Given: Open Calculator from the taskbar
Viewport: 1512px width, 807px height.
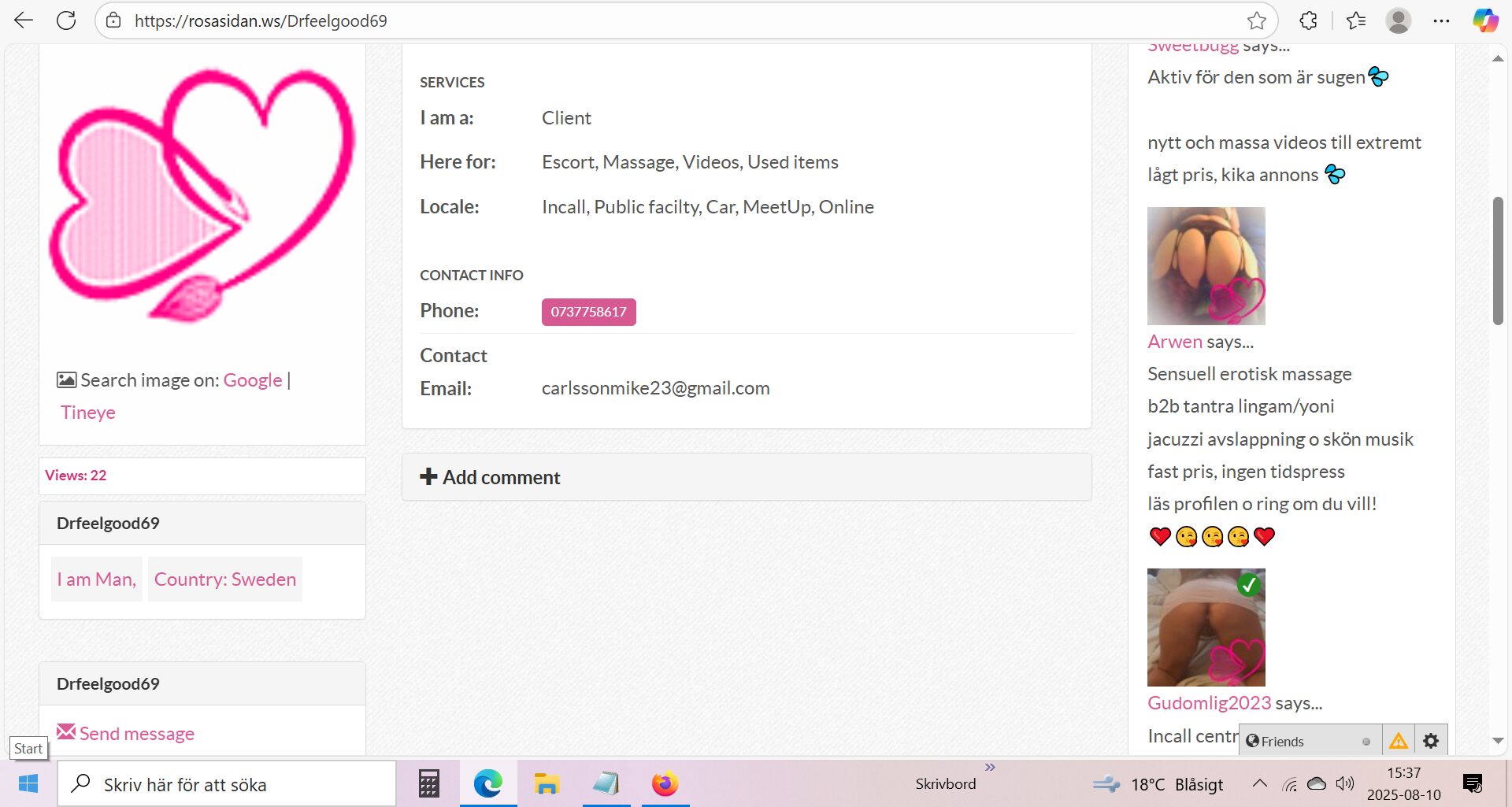Looking at the screenshot, I should 428,784.
